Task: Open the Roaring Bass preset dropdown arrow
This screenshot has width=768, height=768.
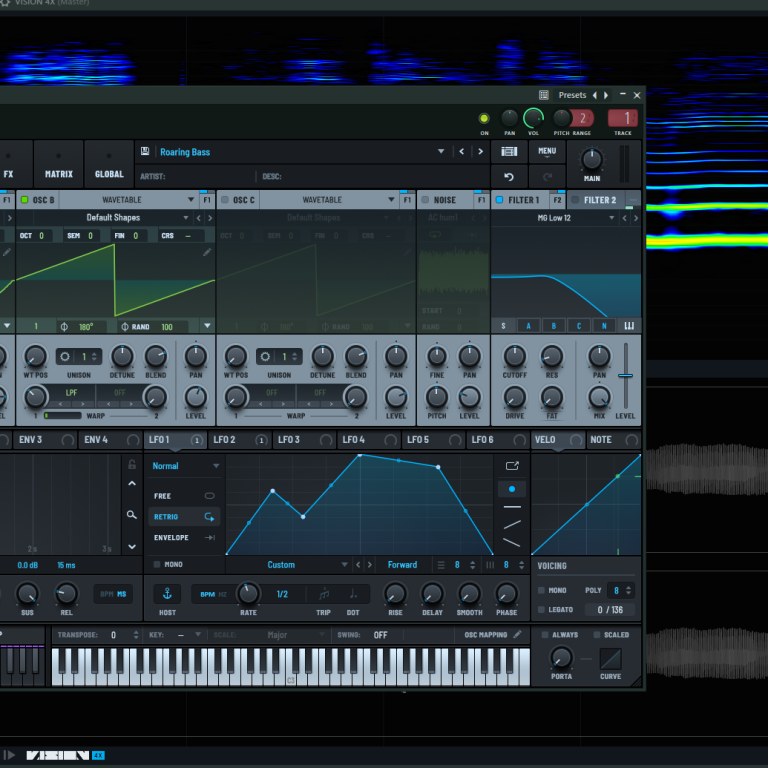Action: (x=441, y=152)
